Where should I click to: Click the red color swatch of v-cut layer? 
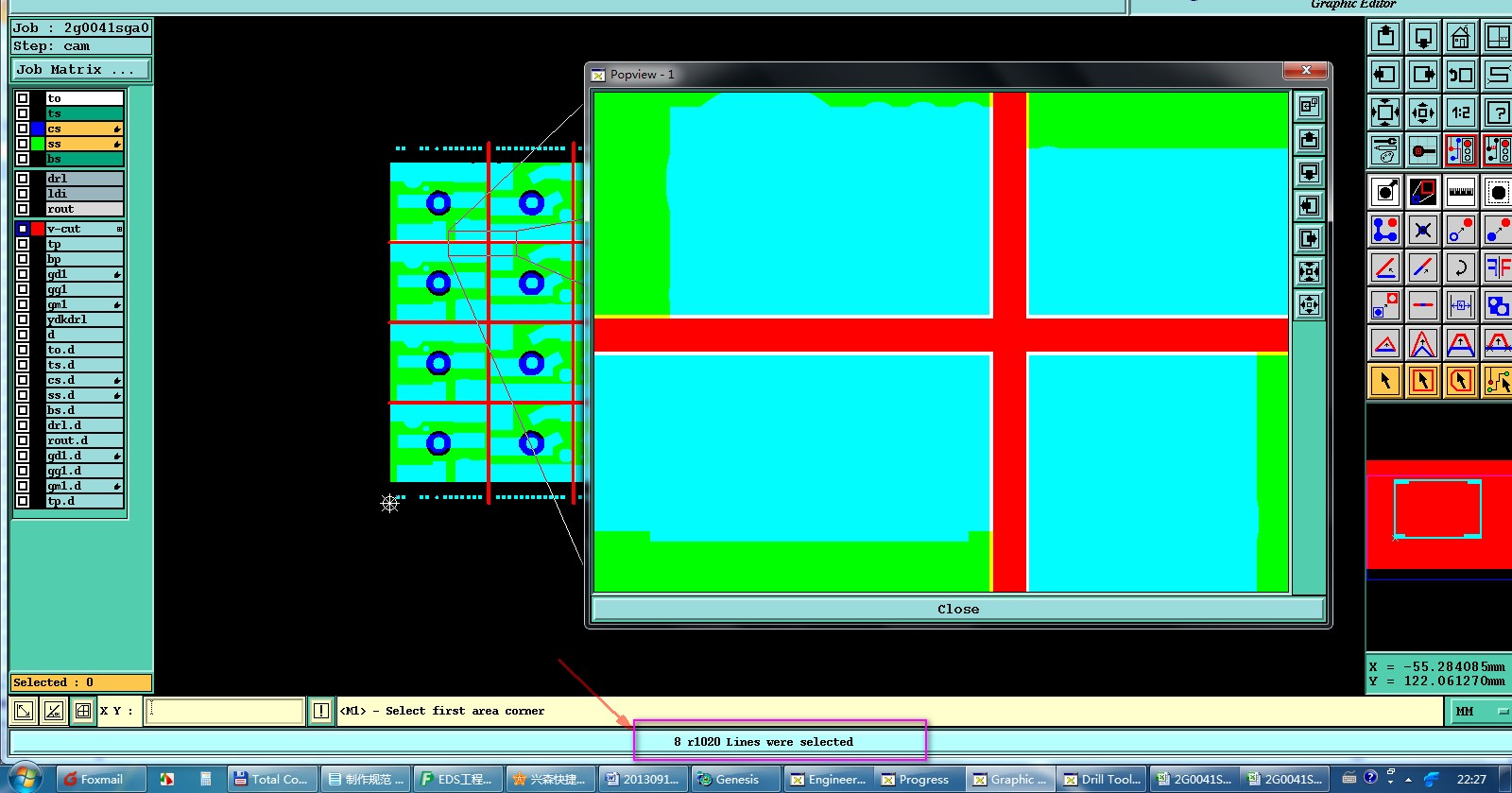(x=38, y=229)
